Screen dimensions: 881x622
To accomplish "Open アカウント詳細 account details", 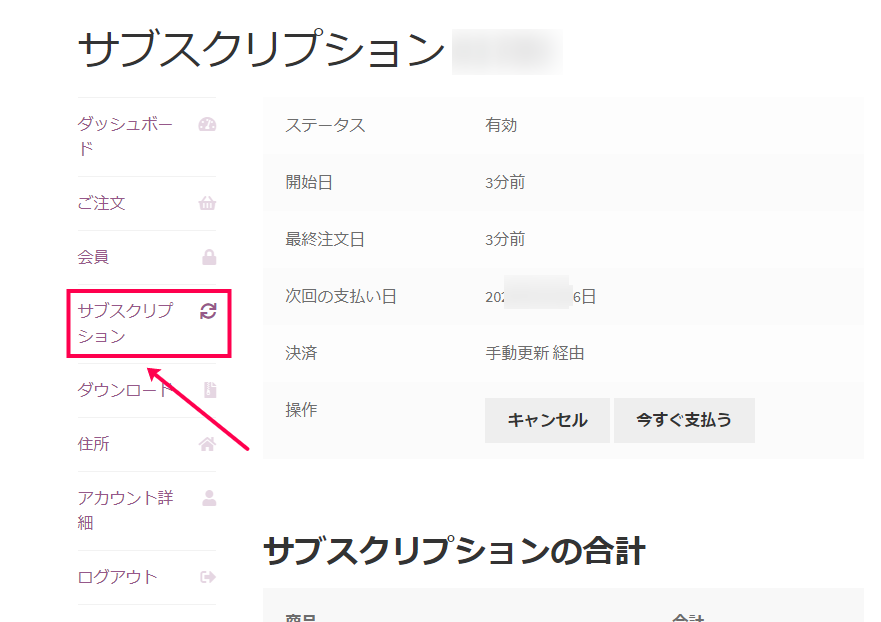I will [125, 510].
